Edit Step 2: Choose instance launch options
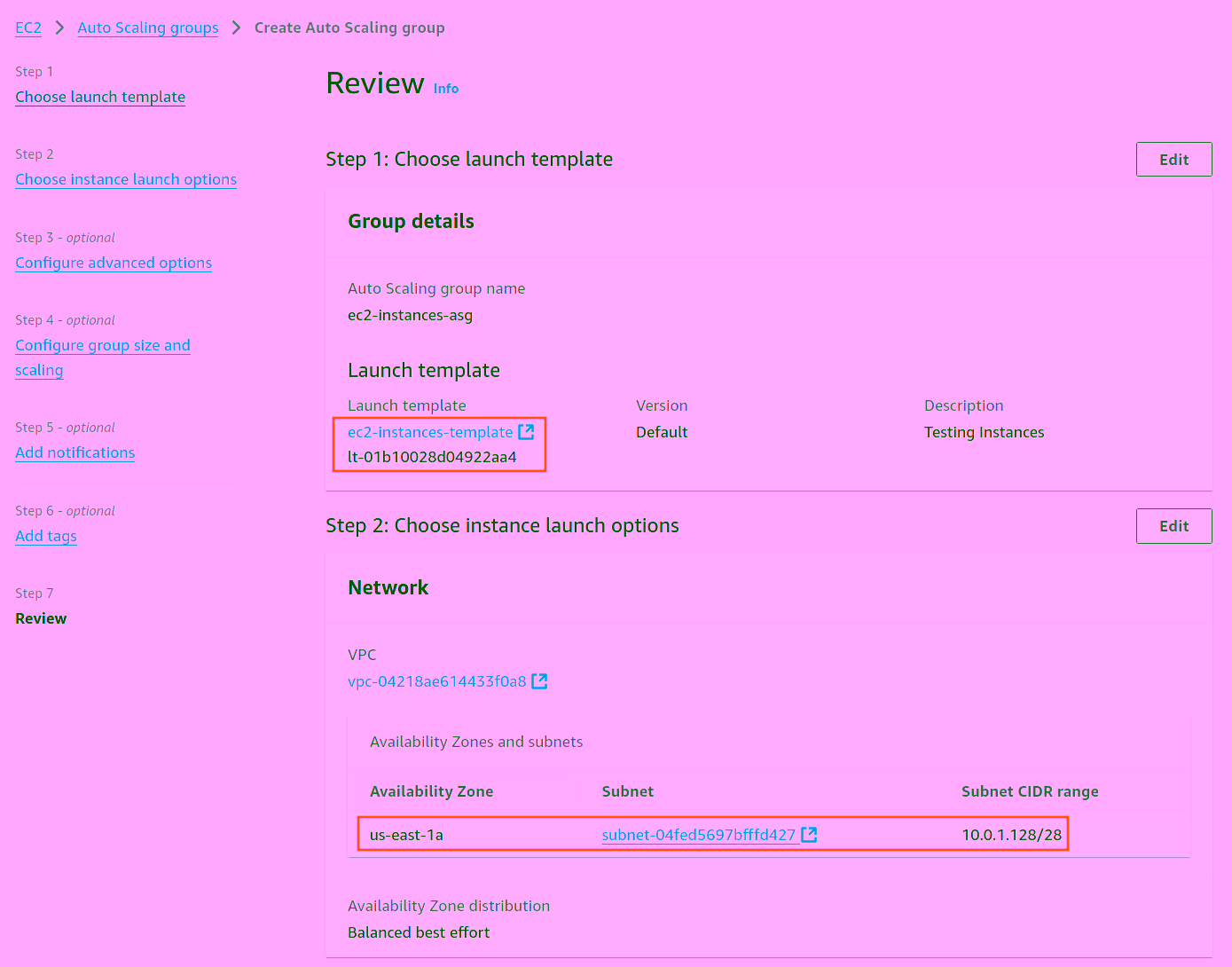This screenshot has width=1232, height=967. pos(1173,525)
